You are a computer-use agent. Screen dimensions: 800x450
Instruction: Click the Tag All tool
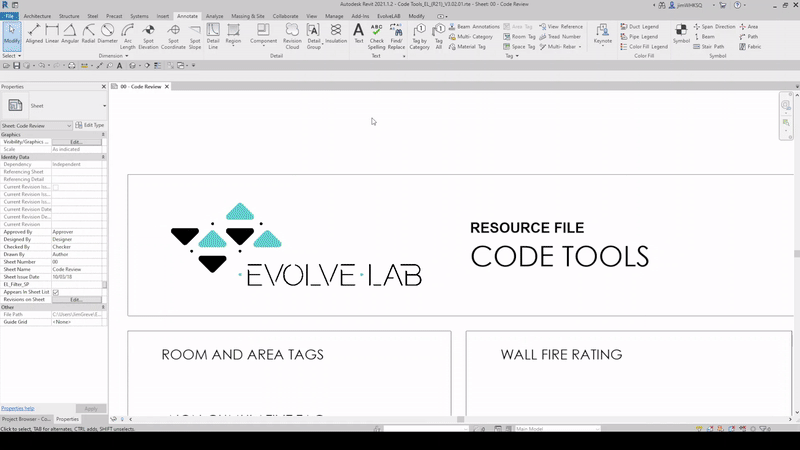tap(439, 36)
